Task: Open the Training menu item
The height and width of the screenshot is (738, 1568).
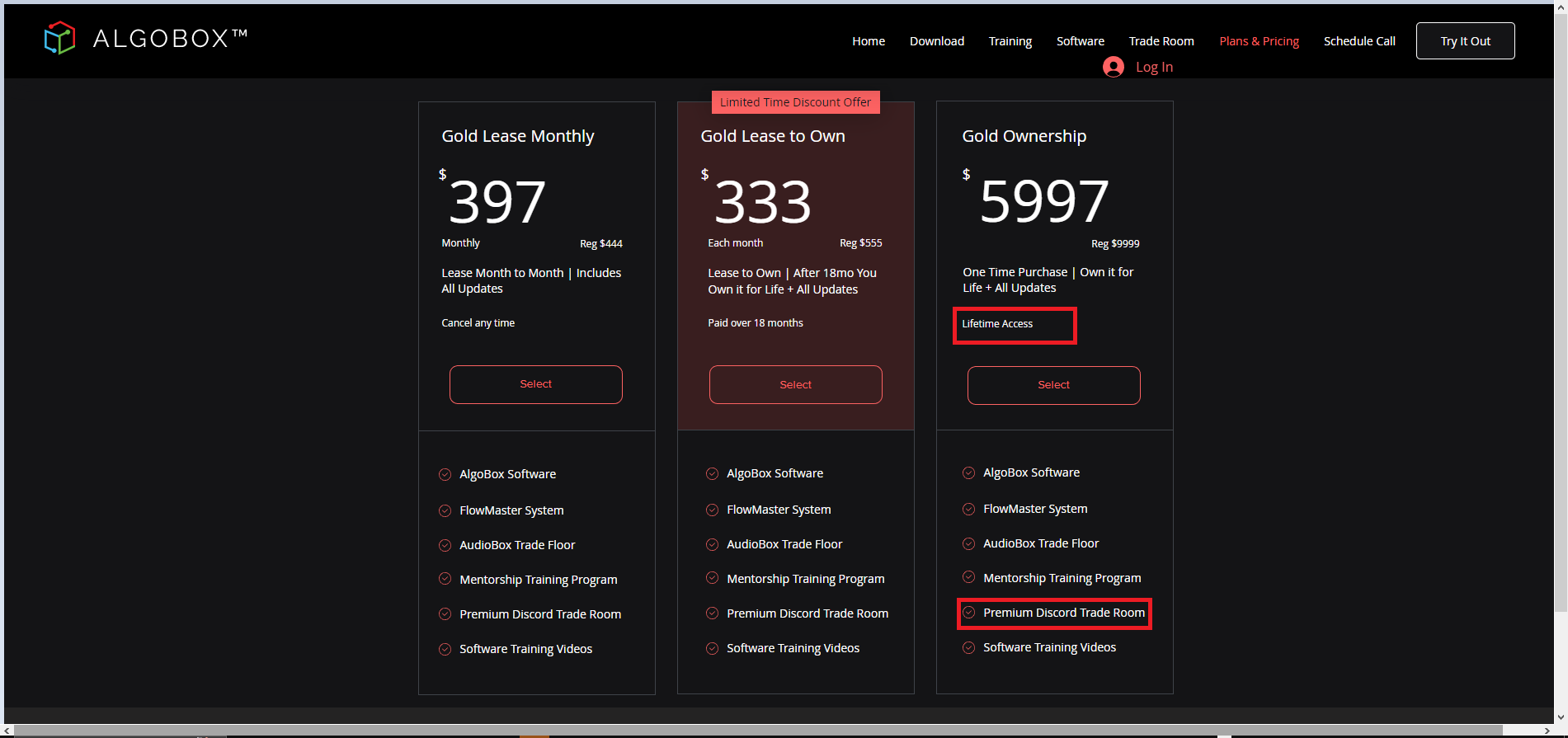Action: (x=1010, y=41)
